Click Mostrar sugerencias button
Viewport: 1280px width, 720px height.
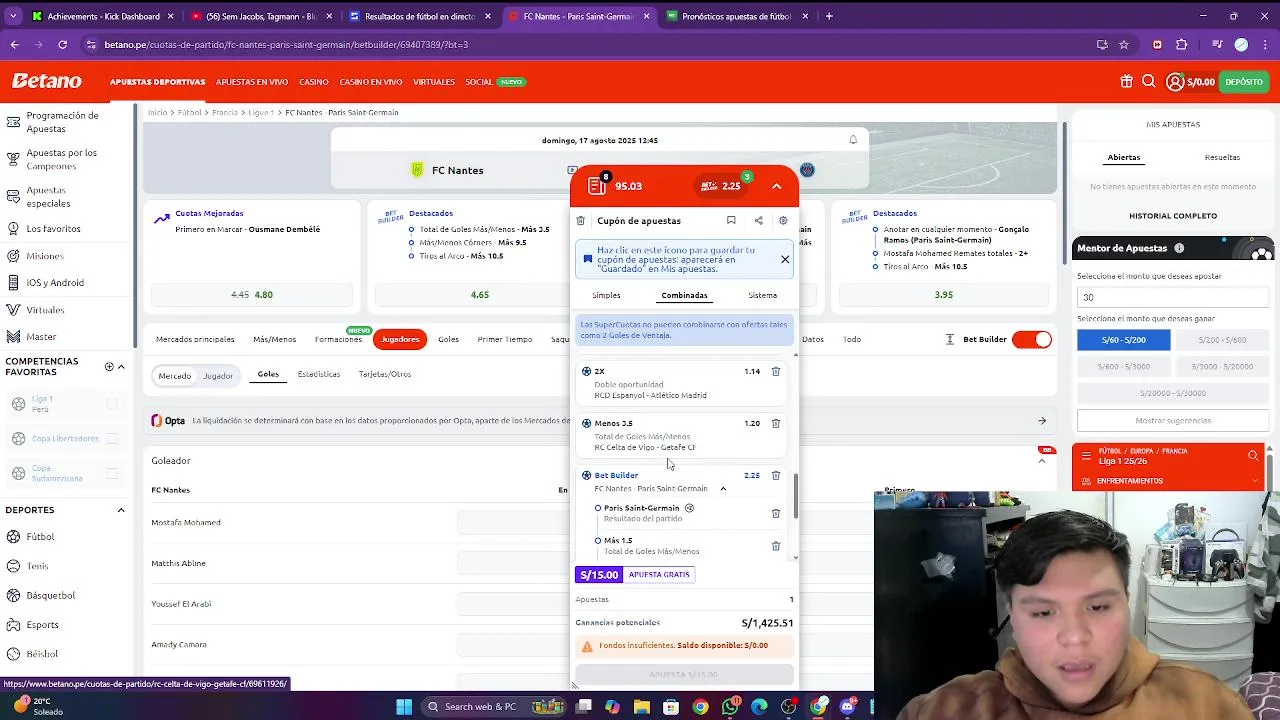tap(1173, 421)
